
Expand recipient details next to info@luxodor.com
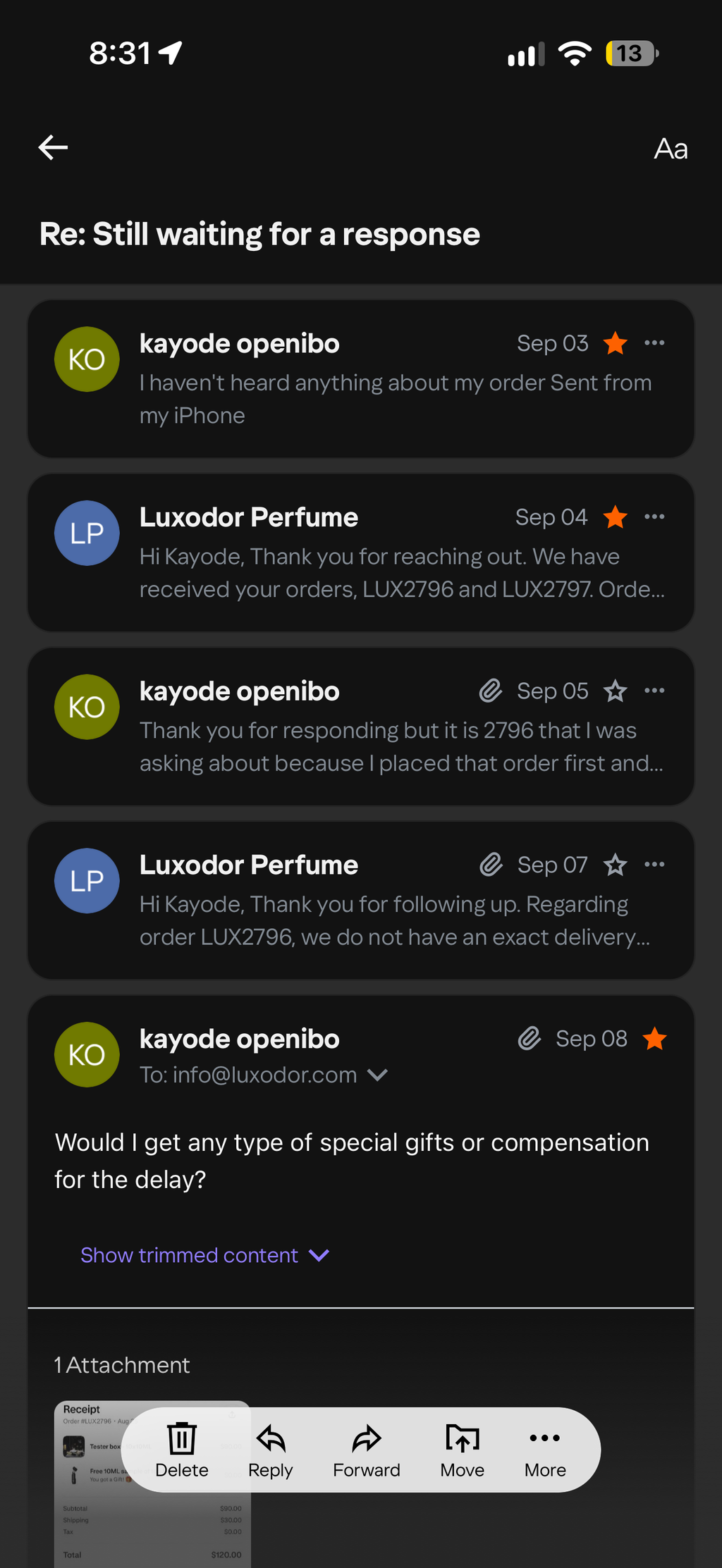click(x=378, y=1075)
